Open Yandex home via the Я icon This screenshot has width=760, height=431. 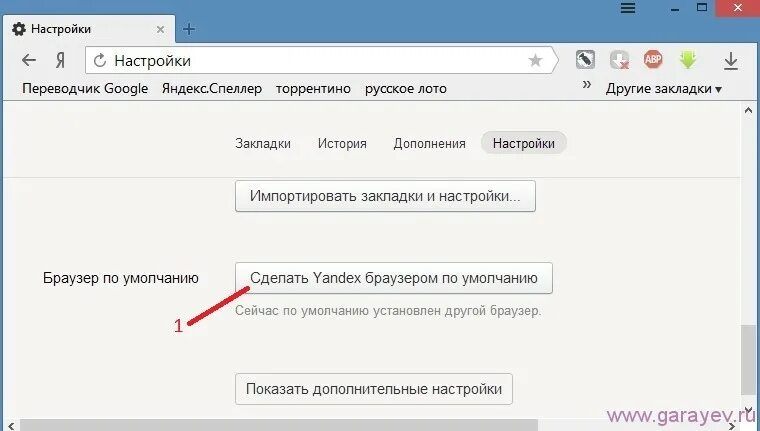[x=60, y=61]
